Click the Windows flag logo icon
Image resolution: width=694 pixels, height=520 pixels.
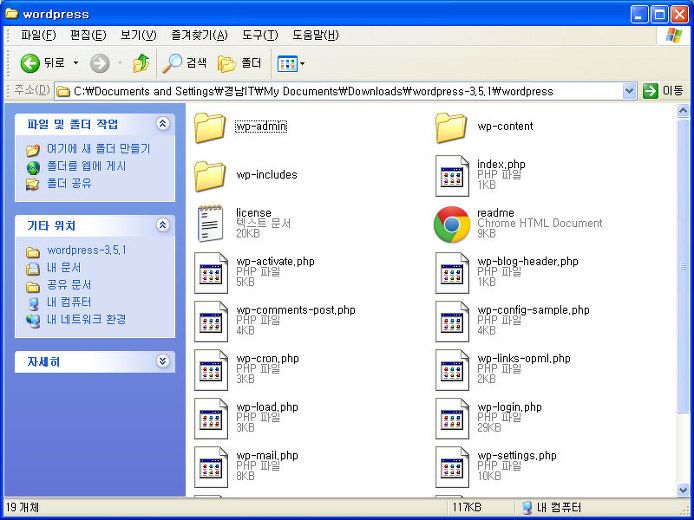click(674, 35)
